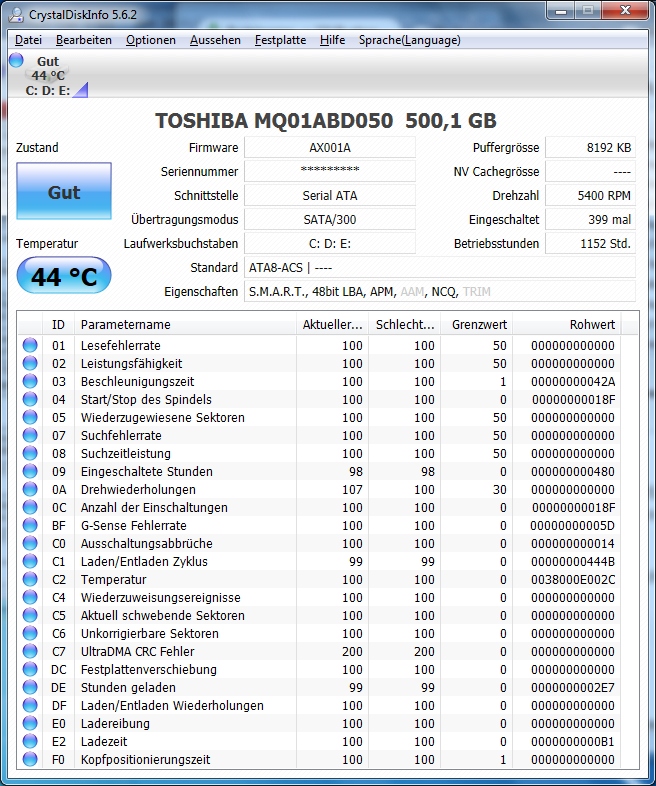The height and width of the screenshot is (786, 656).
Task: Click the Schlecht... column header
Action: (404, 325)
